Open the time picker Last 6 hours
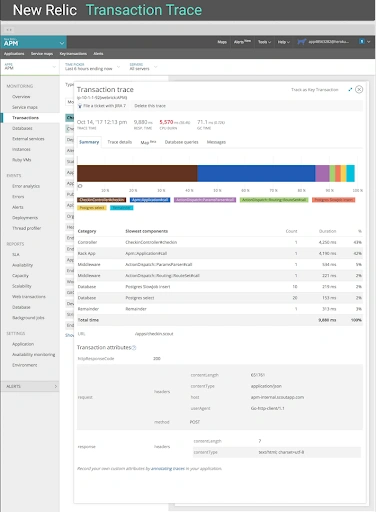Image resolution: width=376 pixels, height=512 pixels. pos(92,67)
